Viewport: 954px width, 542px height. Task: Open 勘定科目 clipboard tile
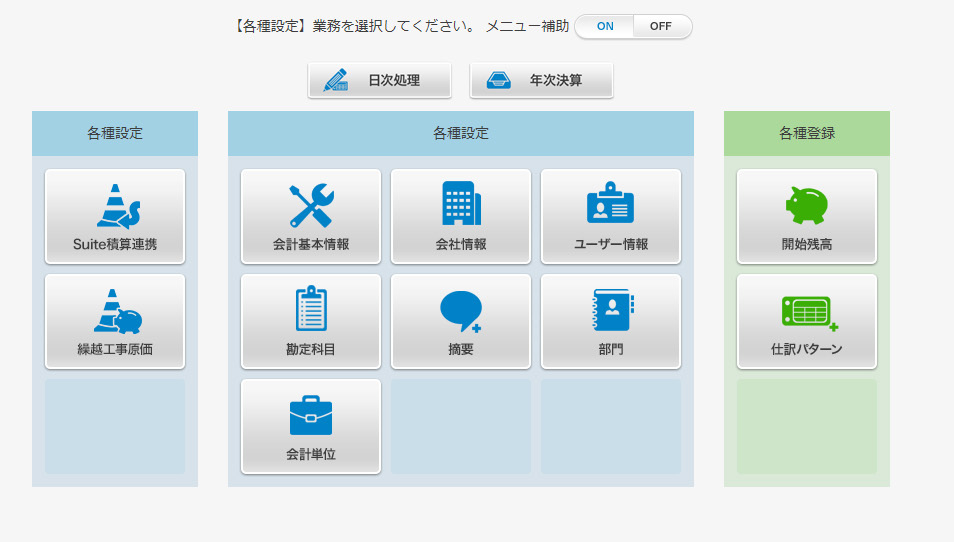tap(311, 321)
